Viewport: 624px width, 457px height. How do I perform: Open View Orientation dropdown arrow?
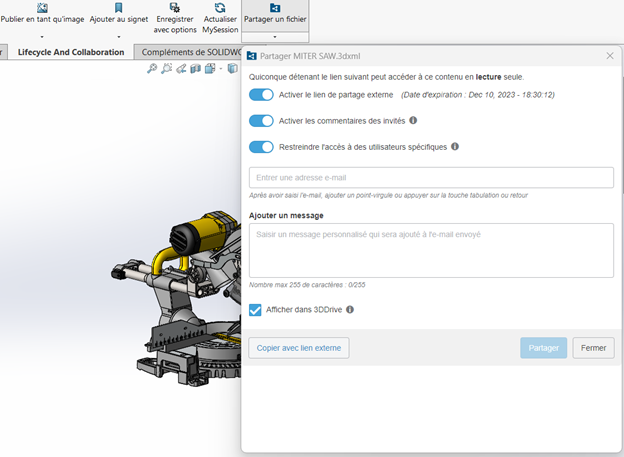221,69
